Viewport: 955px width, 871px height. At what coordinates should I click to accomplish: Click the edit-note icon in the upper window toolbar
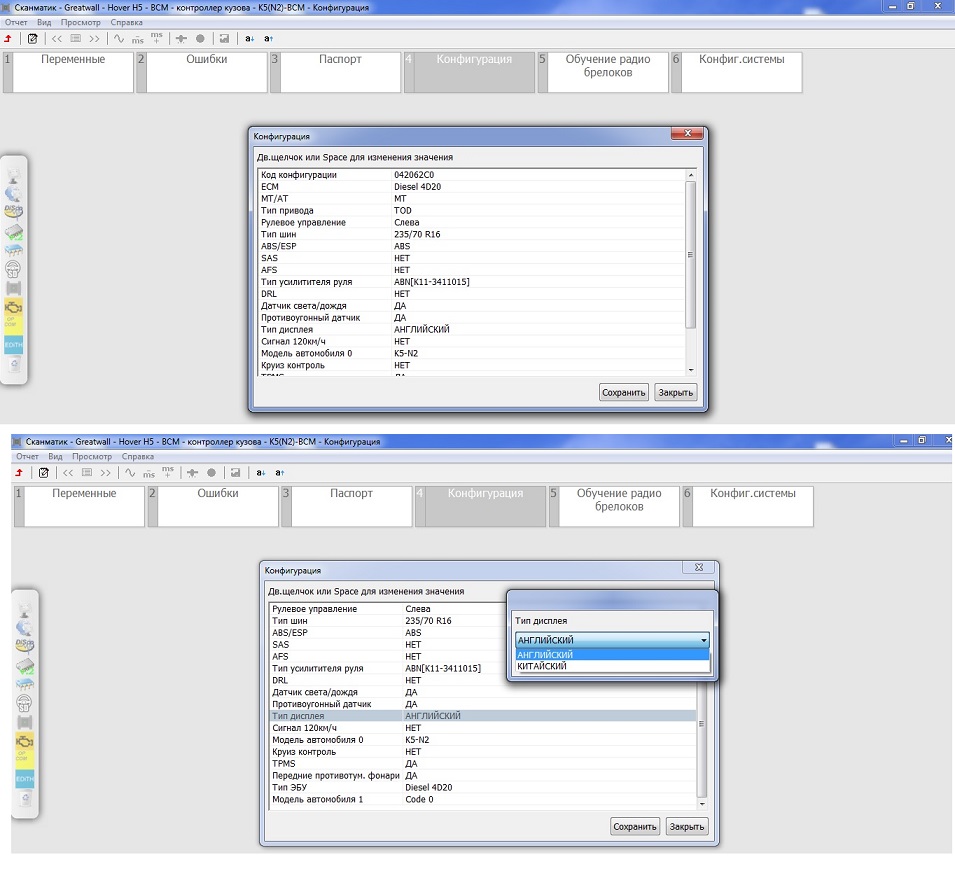click(x=32, y=38)
